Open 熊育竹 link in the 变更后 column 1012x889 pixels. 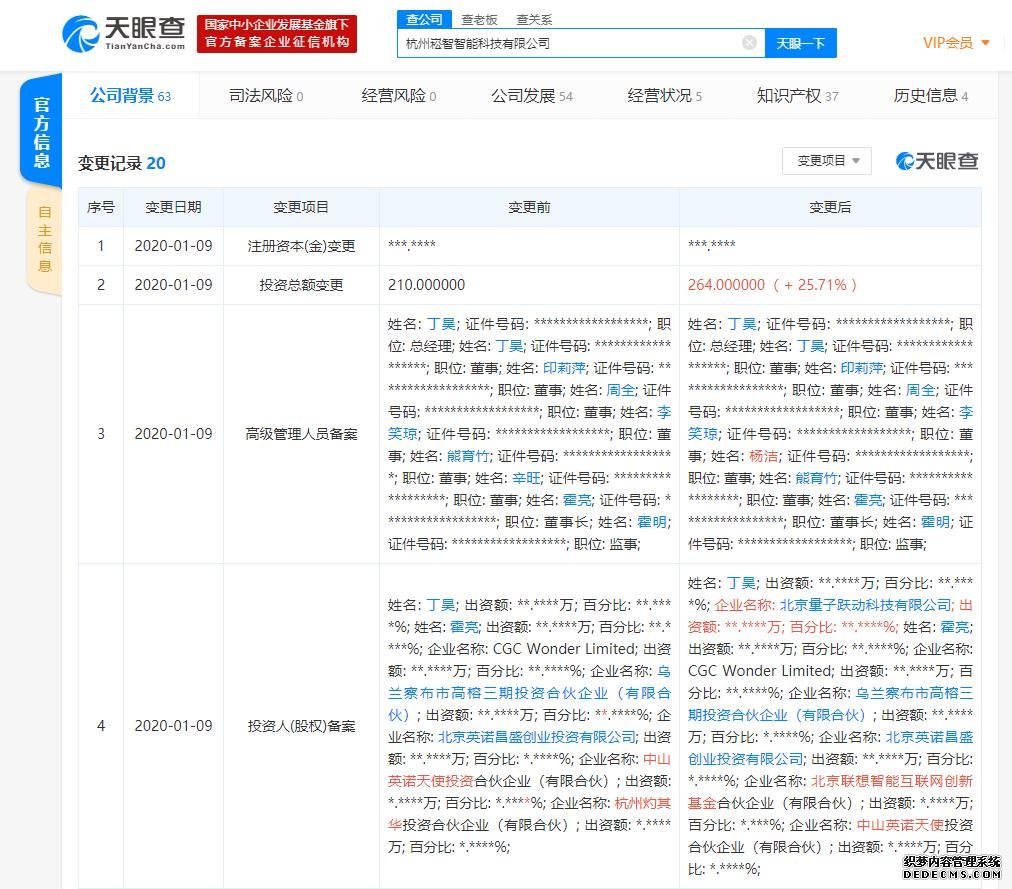tap(816, 478)
